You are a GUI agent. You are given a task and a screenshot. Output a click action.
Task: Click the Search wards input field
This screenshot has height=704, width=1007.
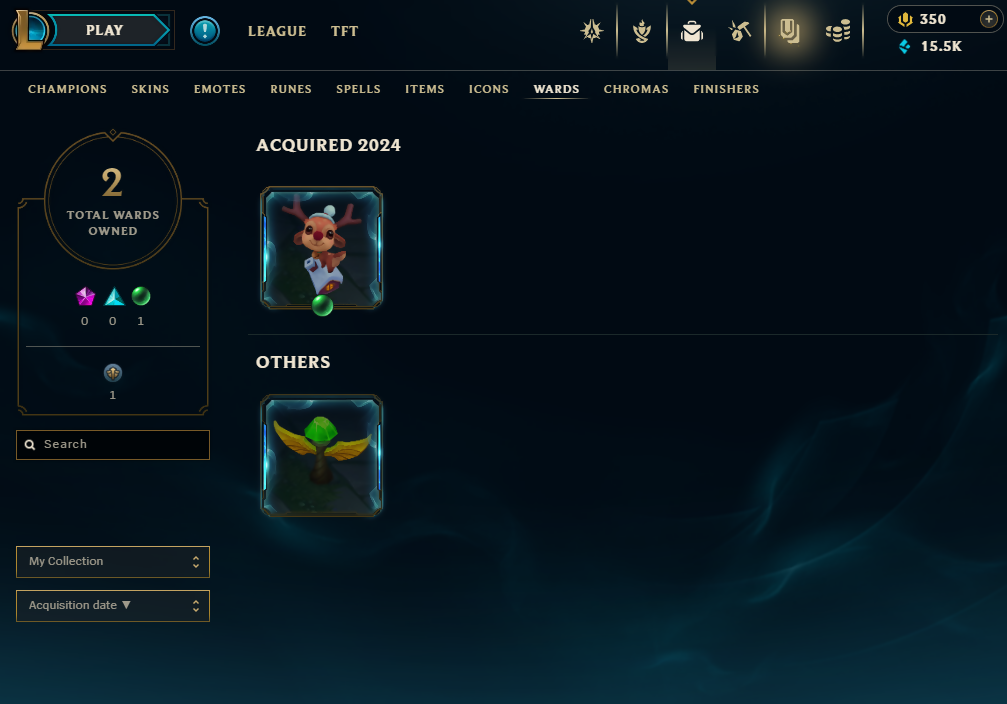click(x=113, y=444)
